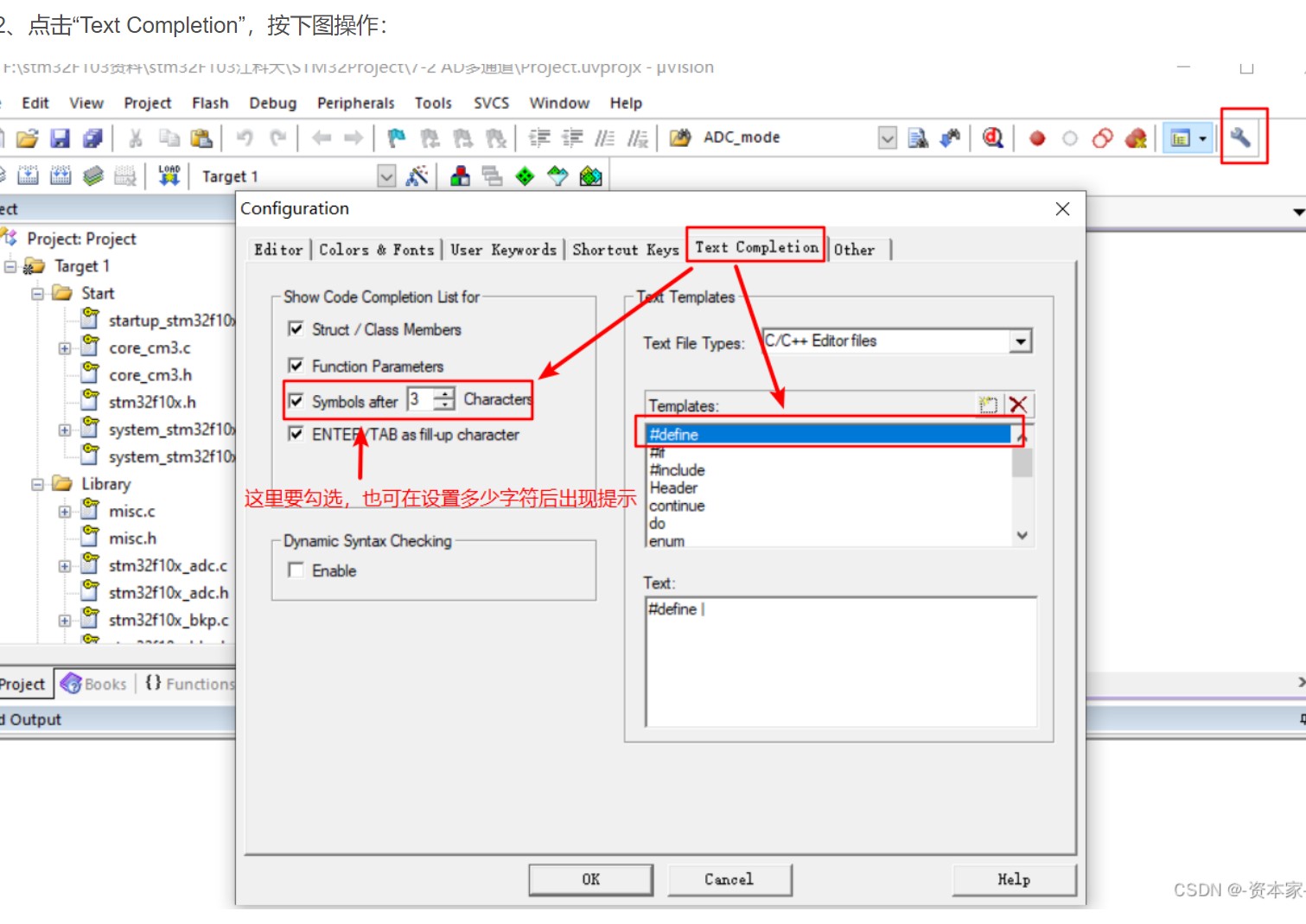
Task: Navigate backwards arrow
Action: (322, 138)
